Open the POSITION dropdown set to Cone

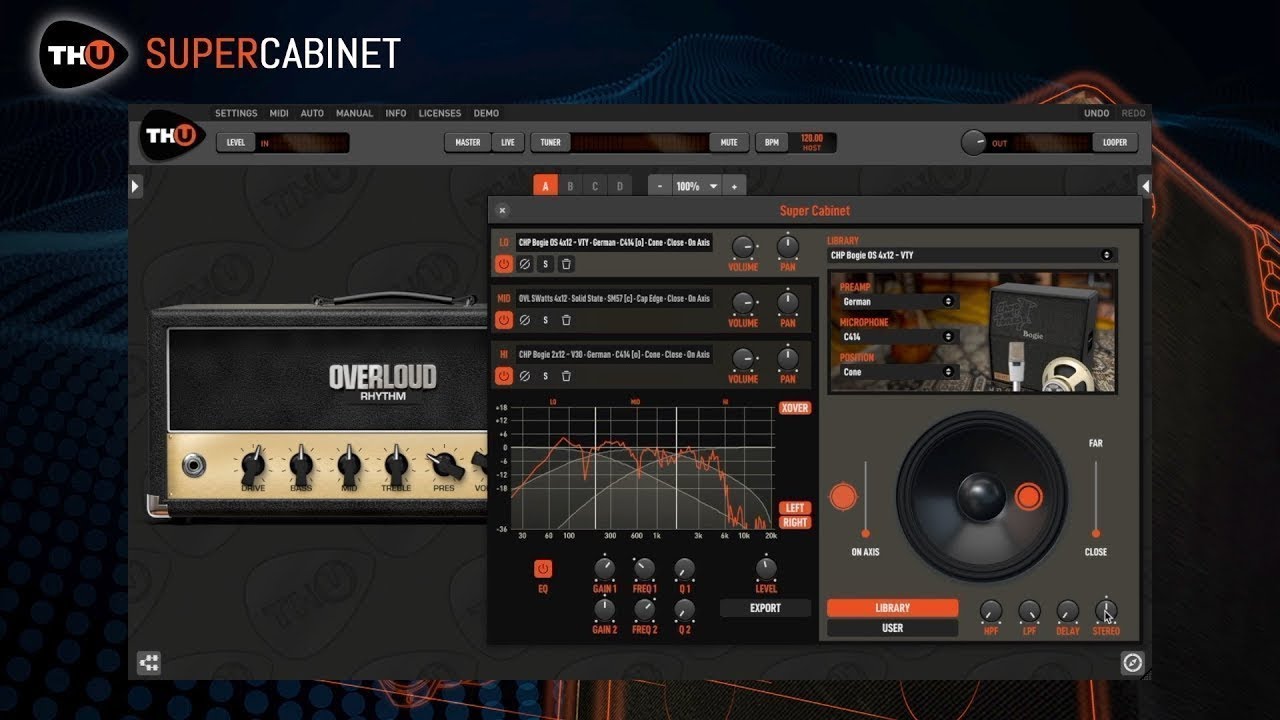[898, 372]
